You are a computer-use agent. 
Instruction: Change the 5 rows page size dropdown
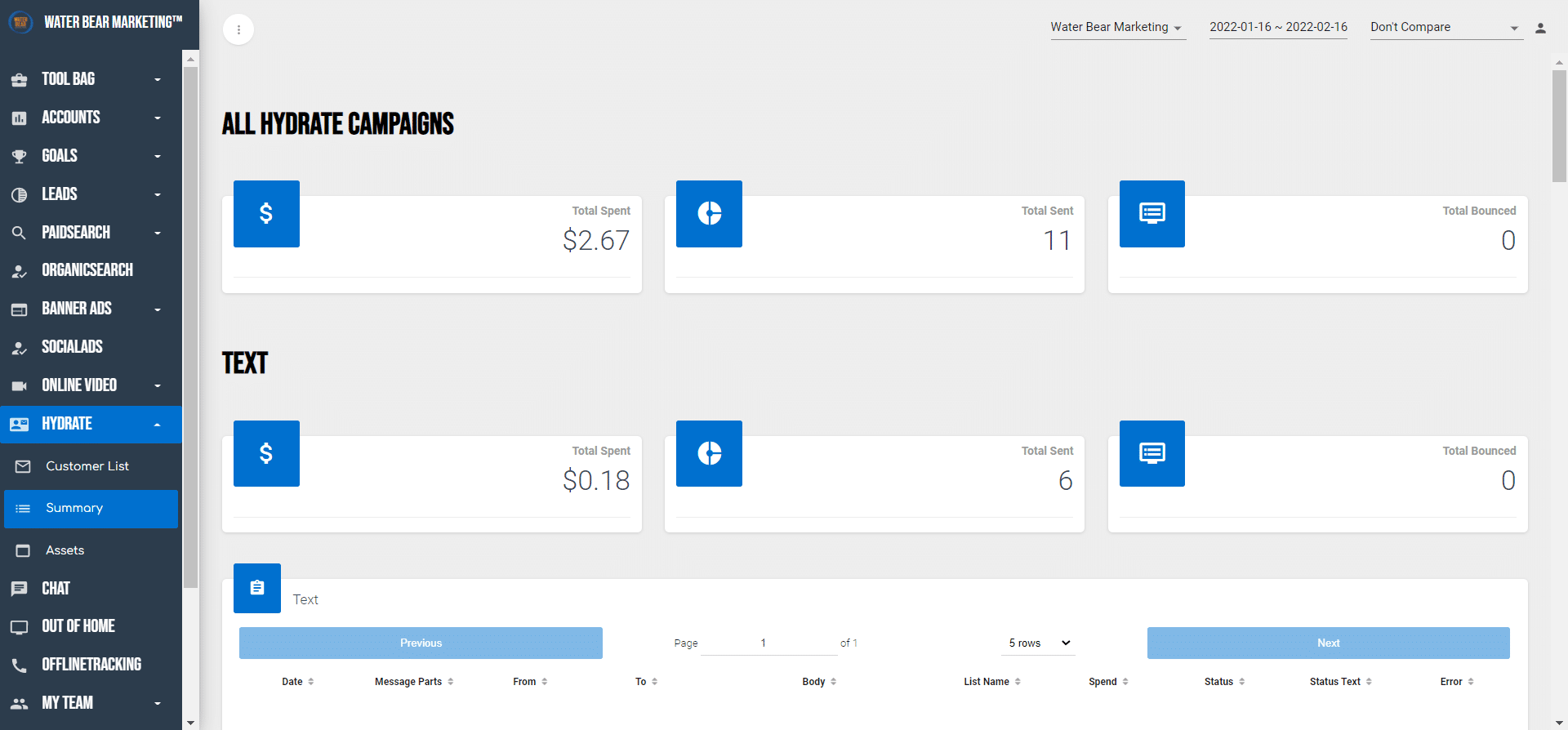pos(1038,643)
